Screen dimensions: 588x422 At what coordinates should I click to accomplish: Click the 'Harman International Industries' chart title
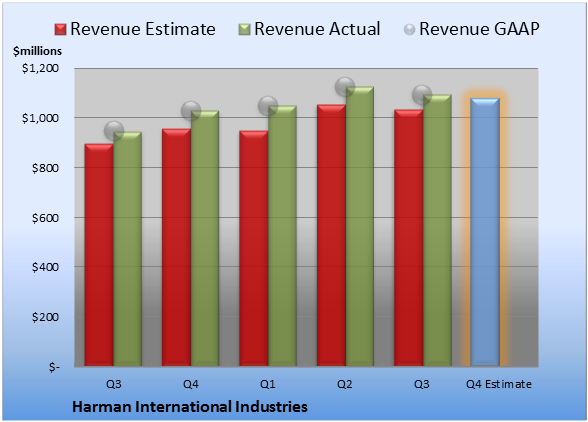tap(190, 407)
